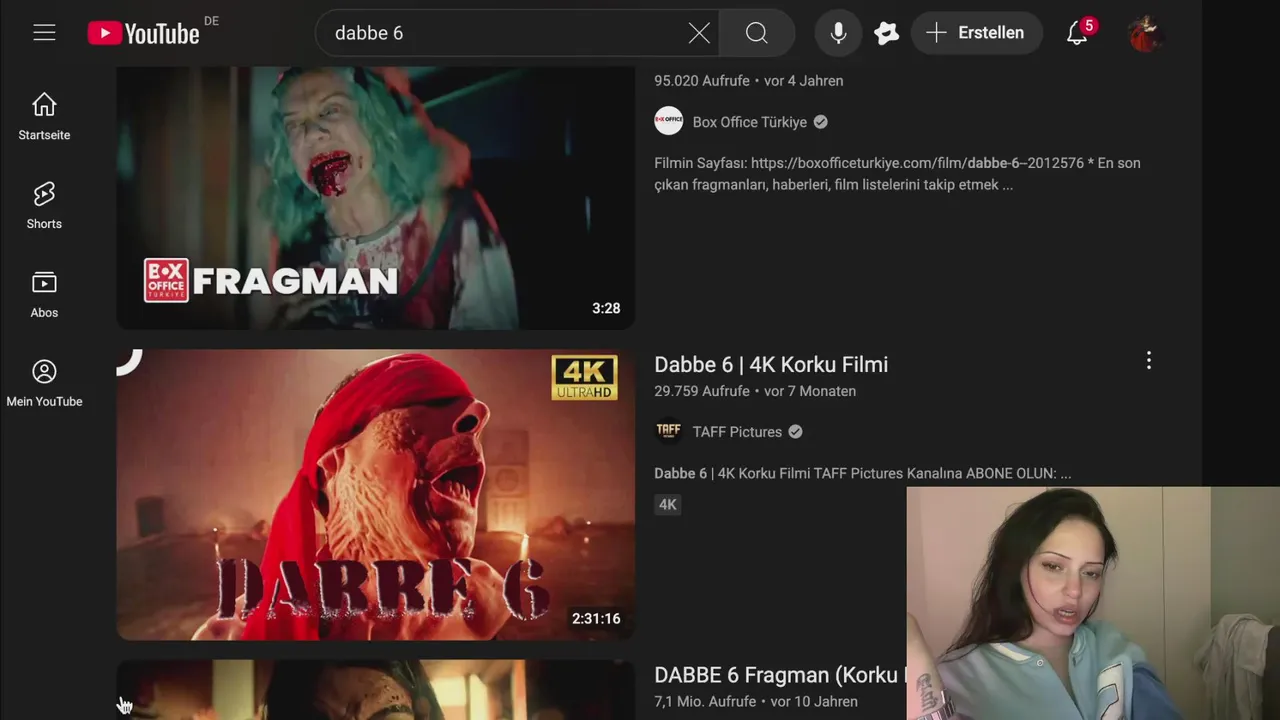Click the TAFF Pictures channel avatar

point(669,431)
